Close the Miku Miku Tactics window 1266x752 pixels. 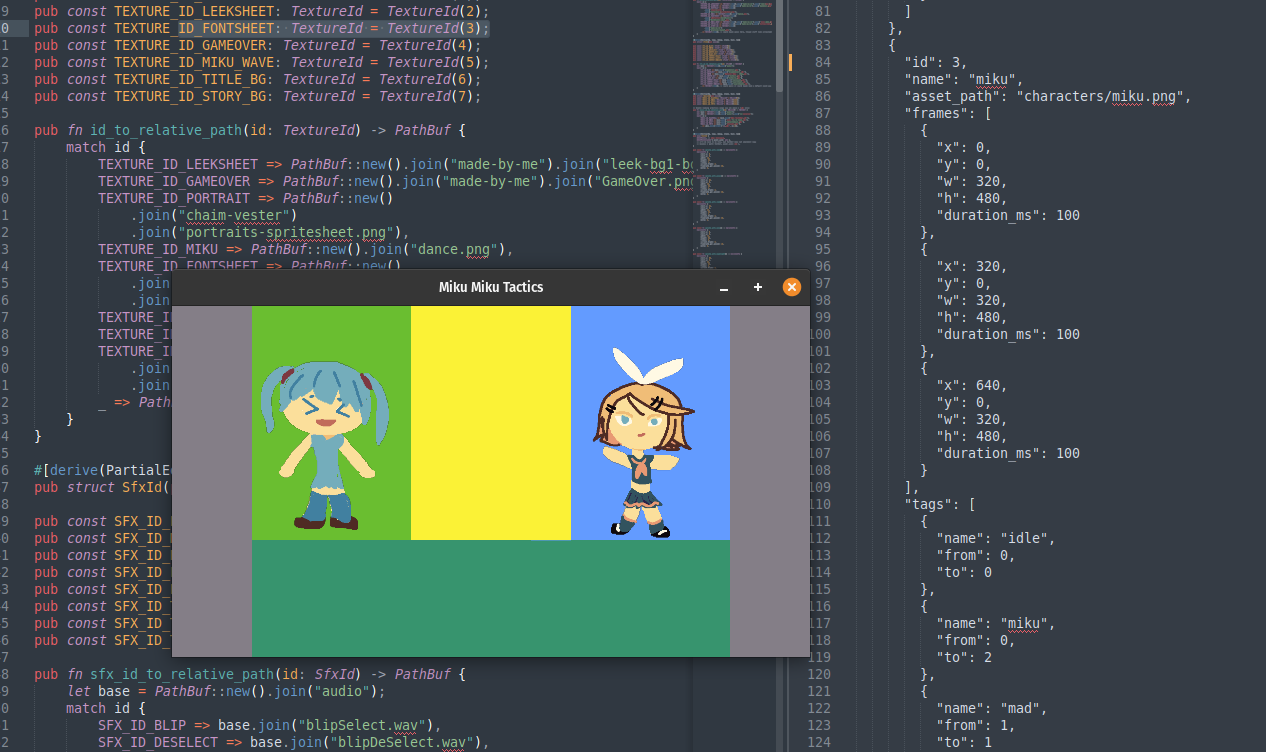tap(792, 287)
